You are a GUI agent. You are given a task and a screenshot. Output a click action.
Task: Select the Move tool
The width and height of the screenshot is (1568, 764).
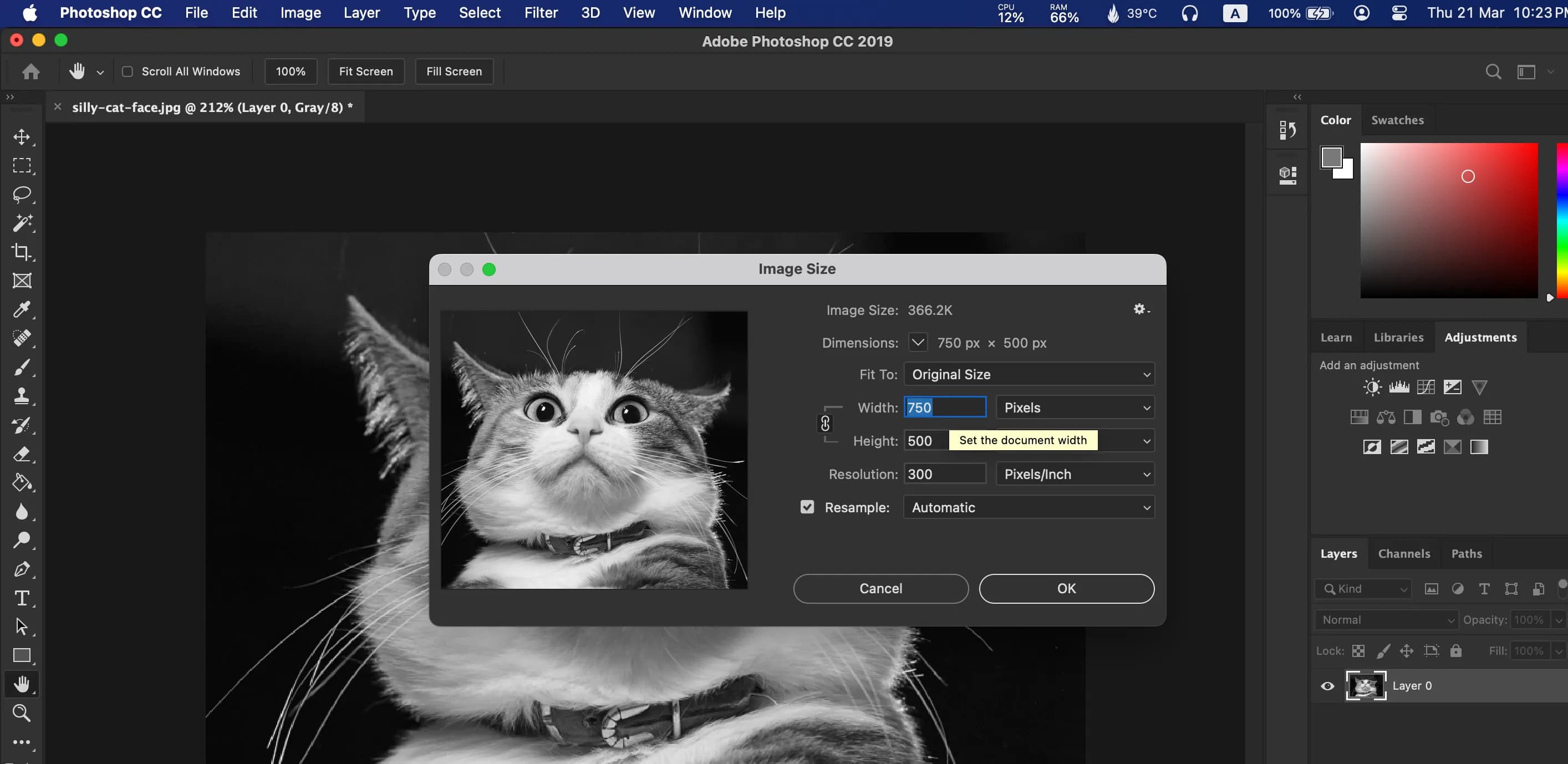[x=22, y=137]
